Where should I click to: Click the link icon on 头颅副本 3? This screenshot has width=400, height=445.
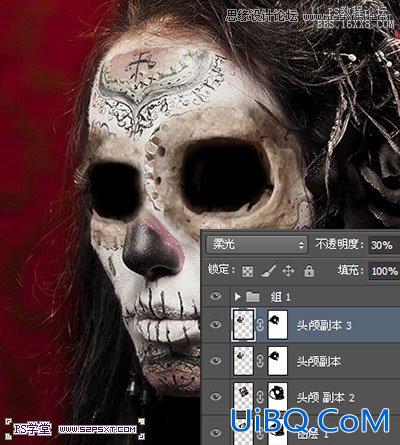click(x=260, y=325)
